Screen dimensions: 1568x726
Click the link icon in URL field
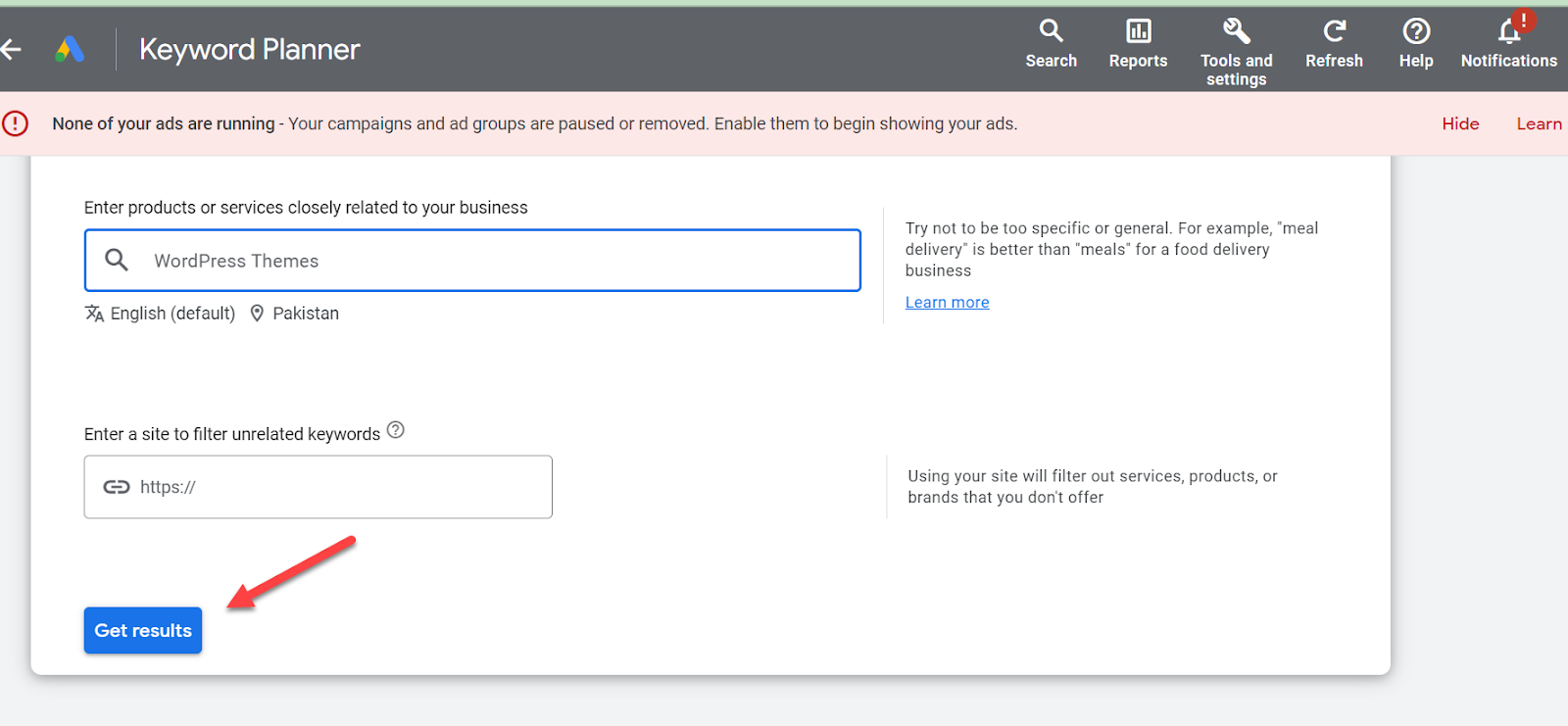[117, 487]
